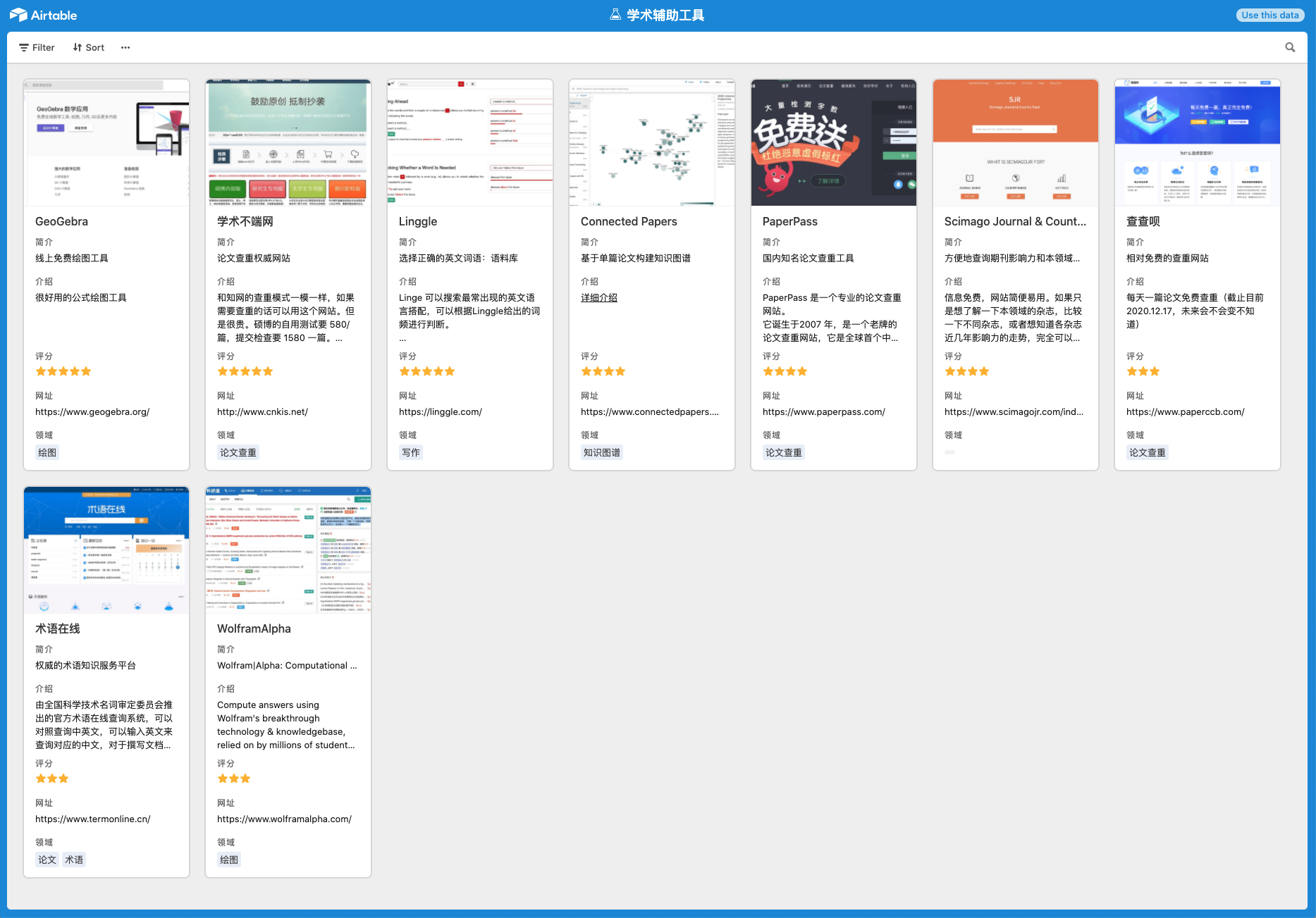Click the 术语 tag on 术语在线 card
This screenshot has width=1316, height=918.
[x=74, y=860]
